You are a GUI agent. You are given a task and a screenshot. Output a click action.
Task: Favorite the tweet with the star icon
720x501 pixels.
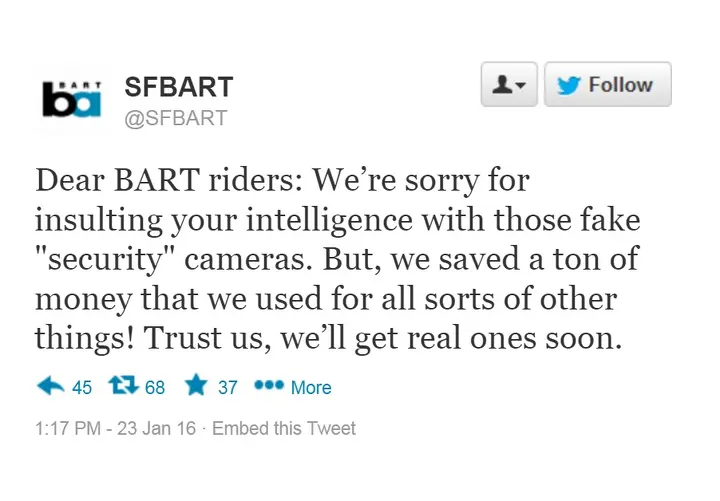(x=196, y=385)
